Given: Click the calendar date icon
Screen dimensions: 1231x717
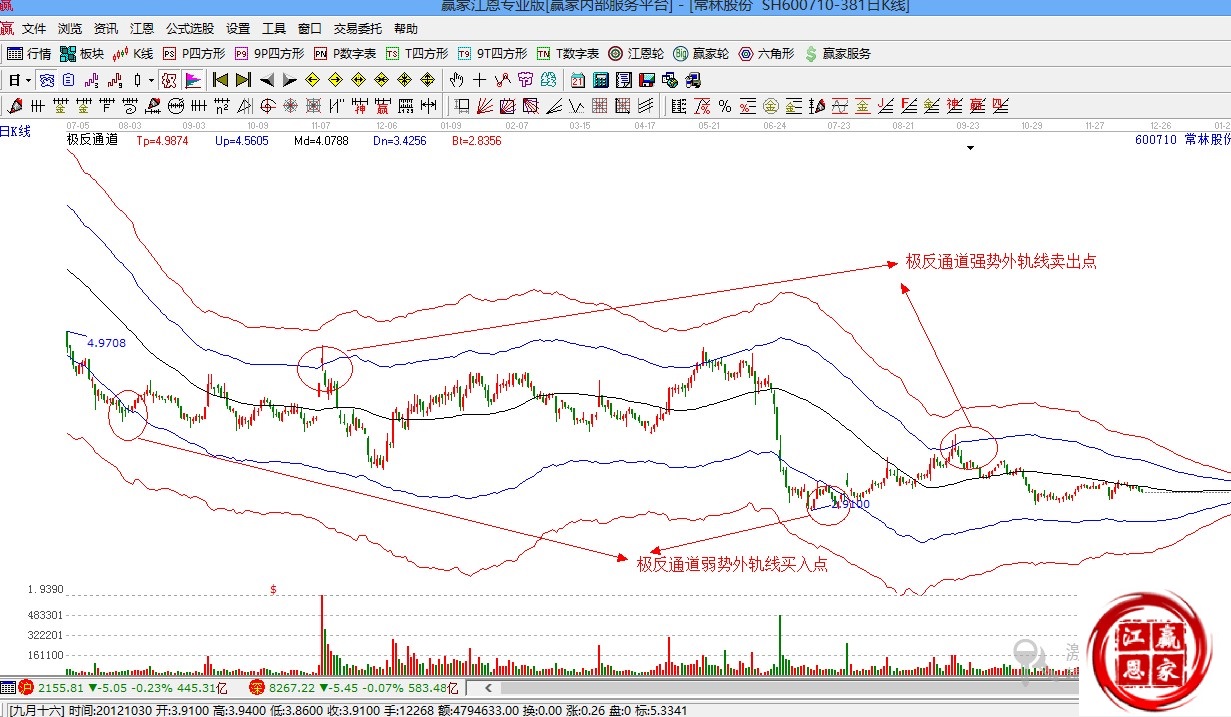Looking at the screenshot, I should [x=579, y=80].
